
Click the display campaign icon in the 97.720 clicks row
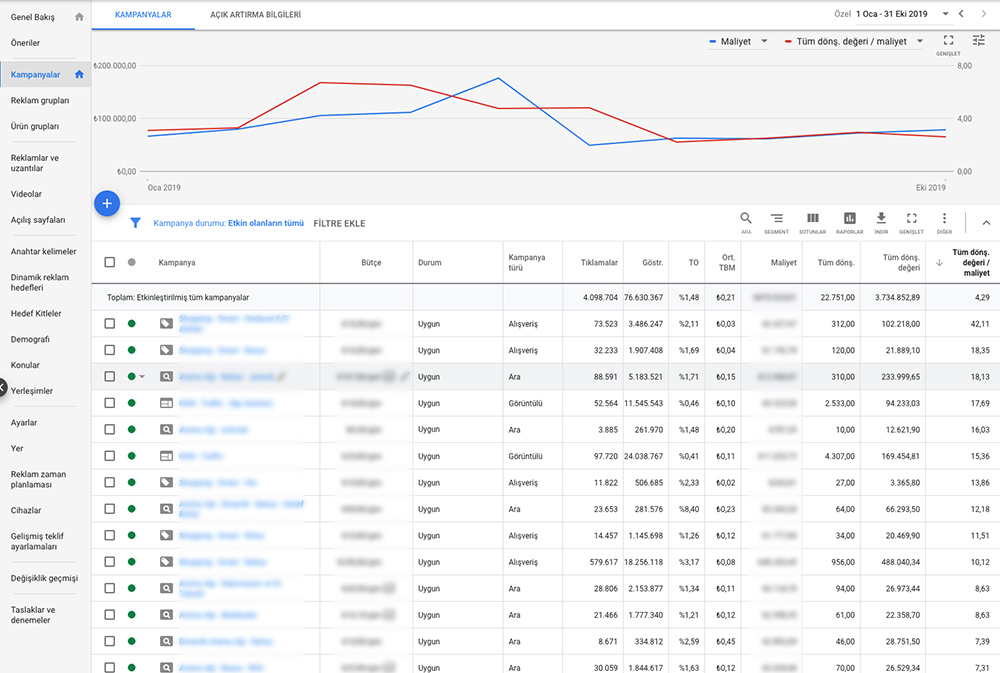point(166,456)
